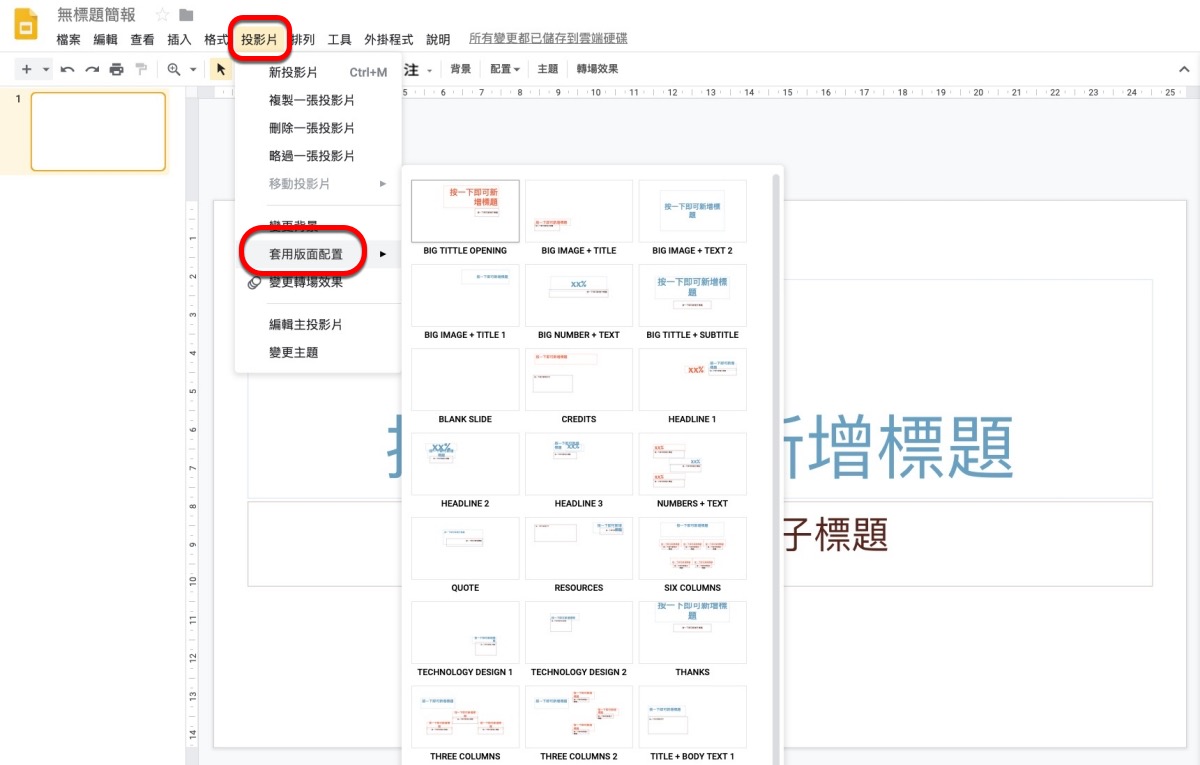The image size is (1200, 765).
Task: Choose 新投影片 from the menu
Action: click(318, 72)
